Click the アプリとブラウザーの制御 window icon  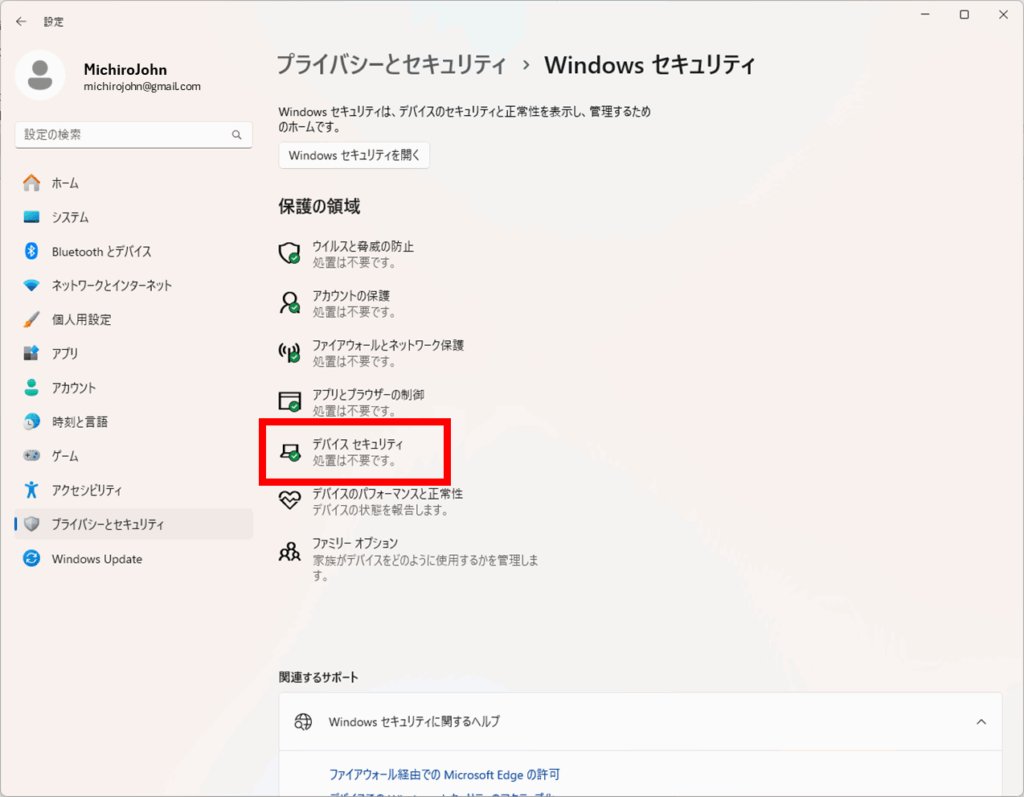289,402
